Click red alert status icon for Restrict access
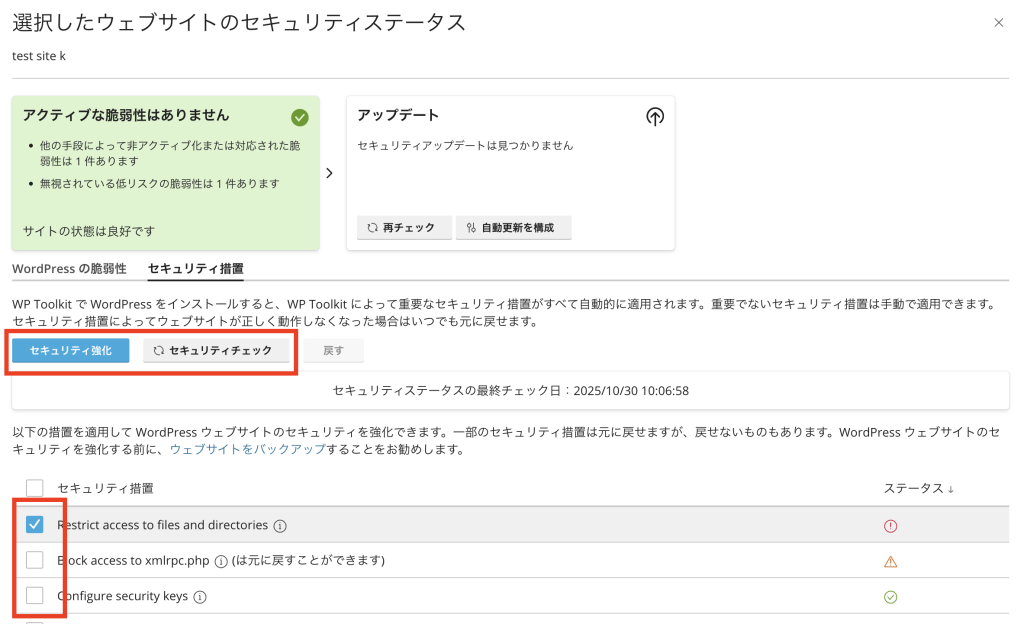The height and width of the screenshot is (624, 1024). click(x=890, y=526)
